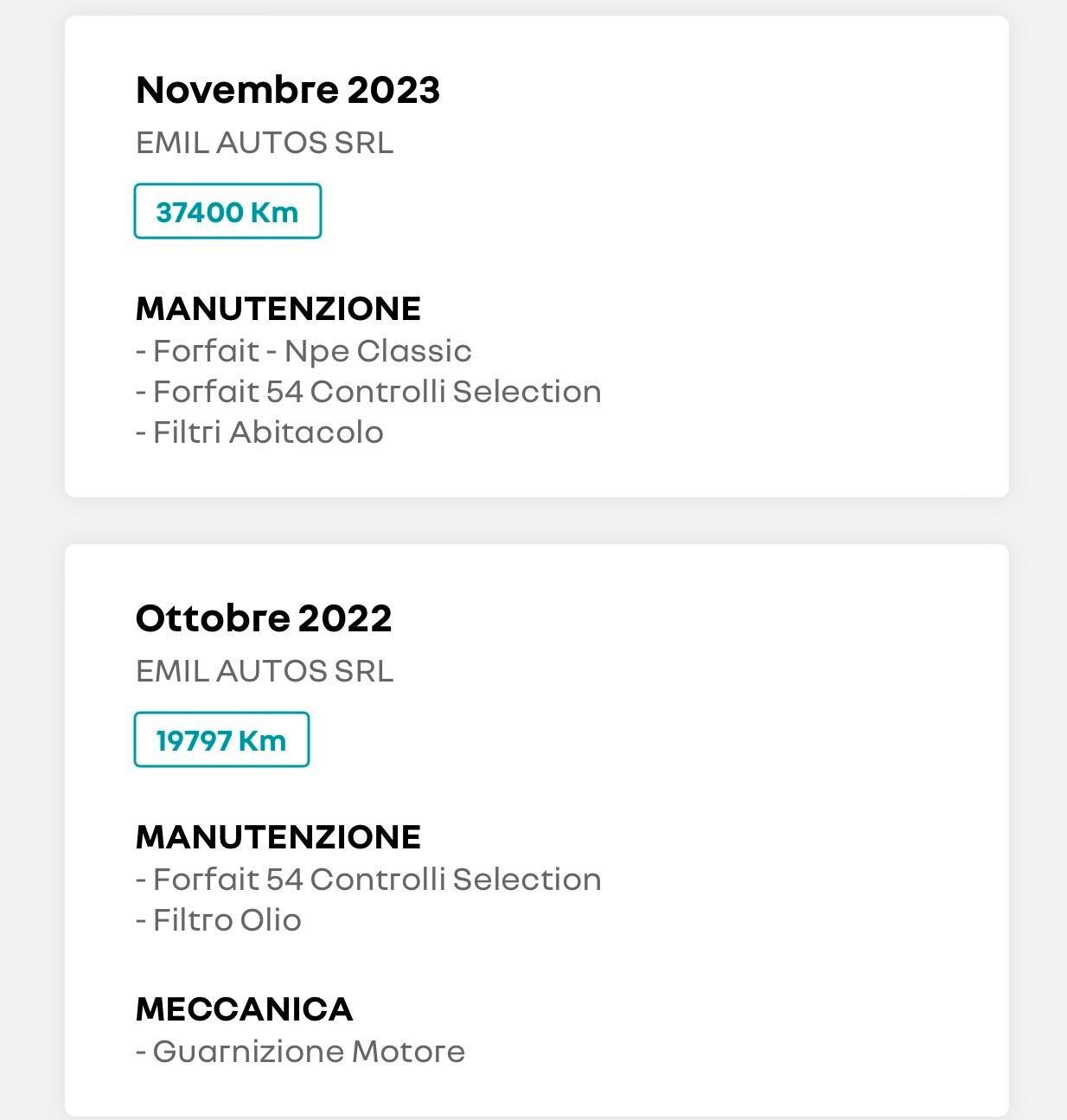Image resolution: width=1067 pixels, height=1120 pixels.
Task: Tap the 37400 Km mileage badge
Action: (227, 211)
